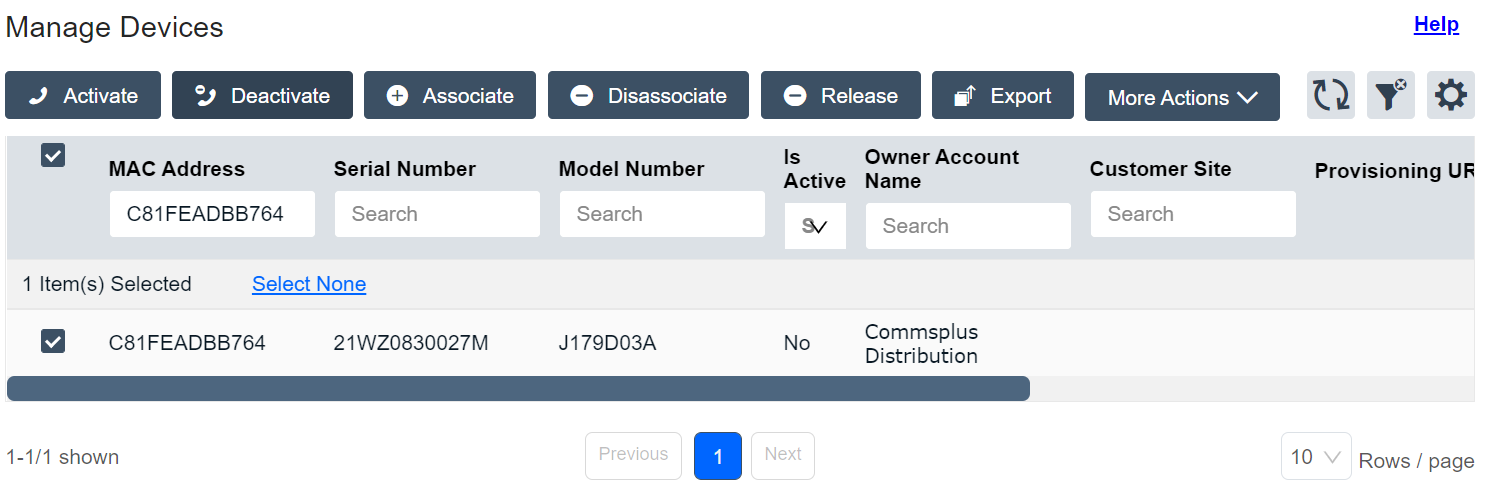This screenshot has height=481, width=1488.
Task: Focus the Customer Site search field
Action: pyautogui.click(x=1193, y=214)
